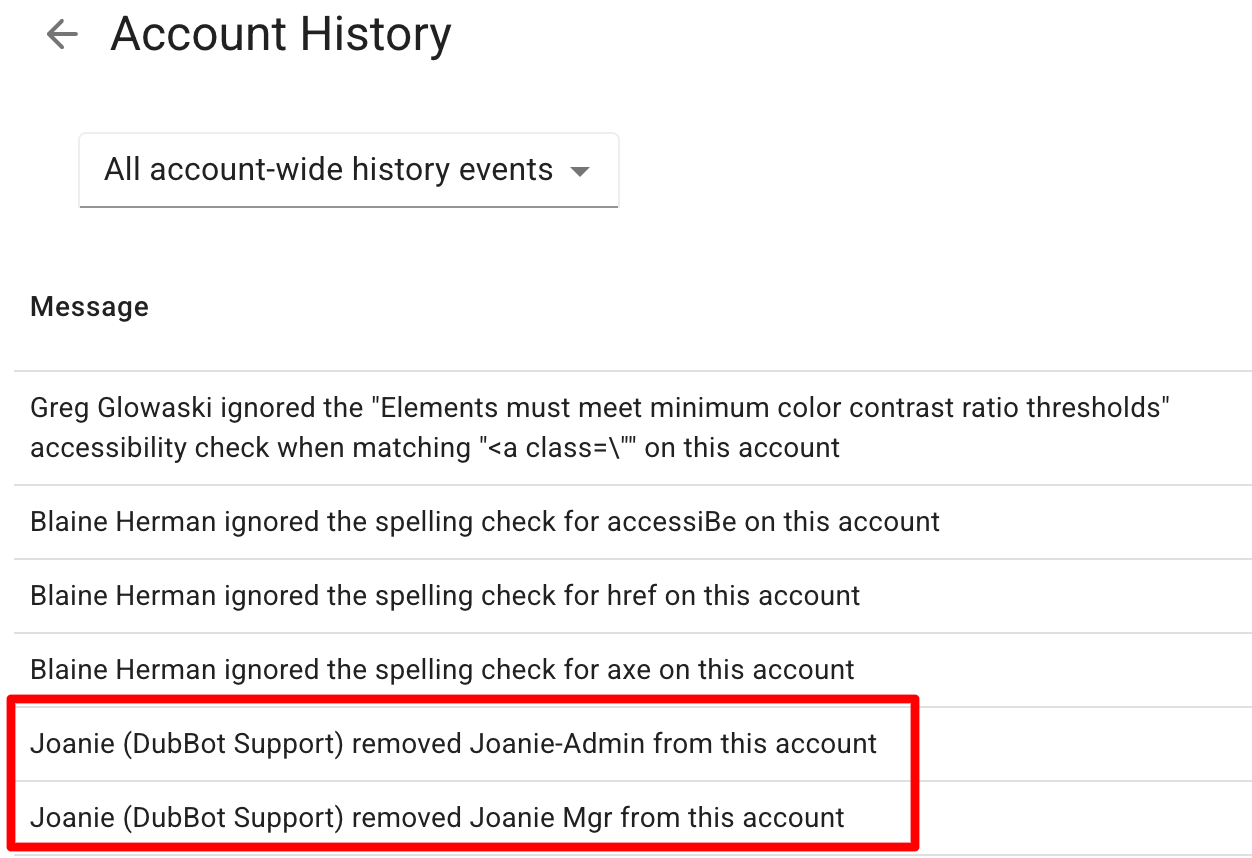Select the axe spelling check entry
The height and width of the screenshot is (858, 1252).
[x=441, y=669]
